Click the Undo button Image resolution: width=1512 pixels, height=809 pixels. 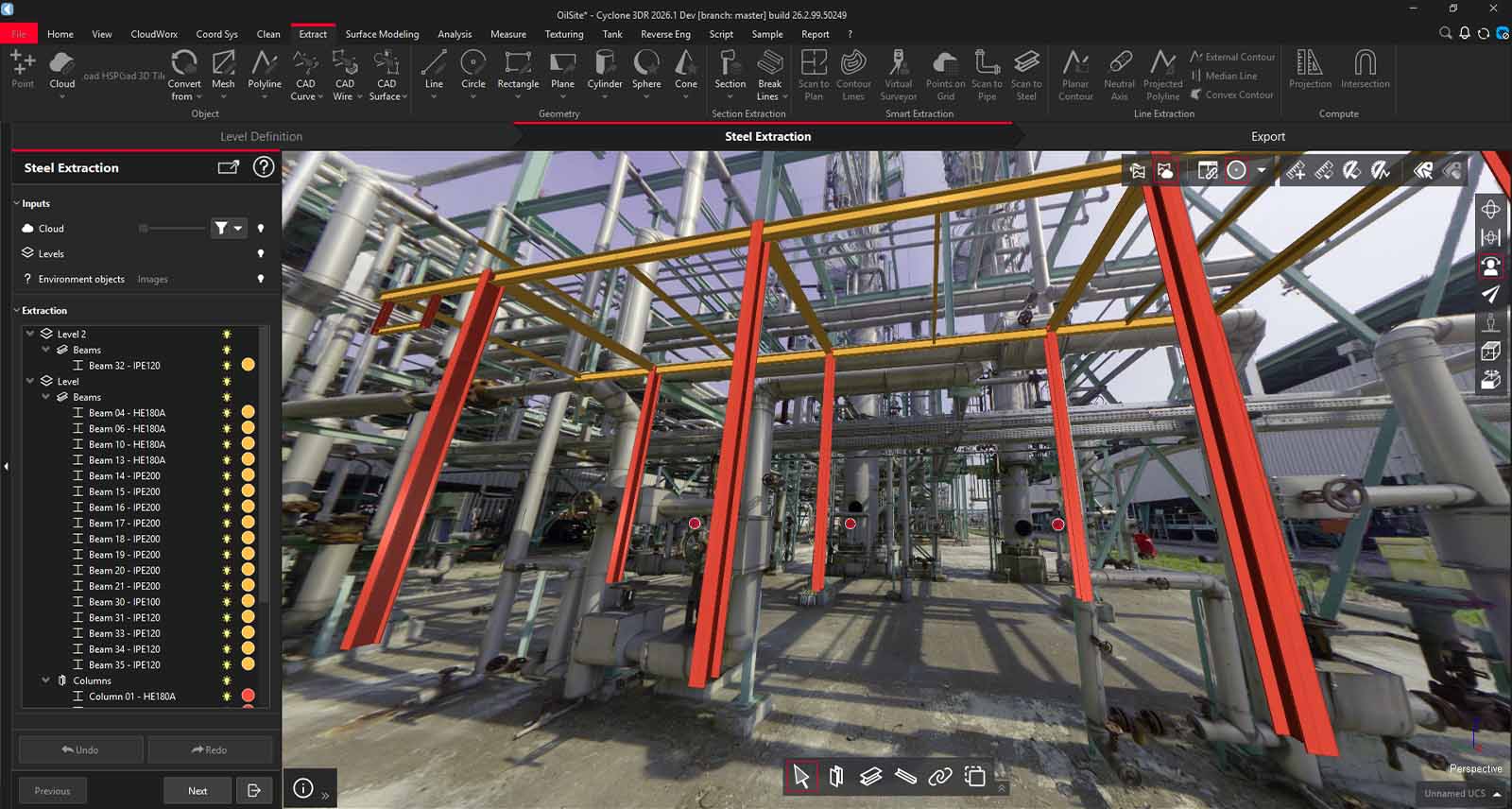(80, 749)
